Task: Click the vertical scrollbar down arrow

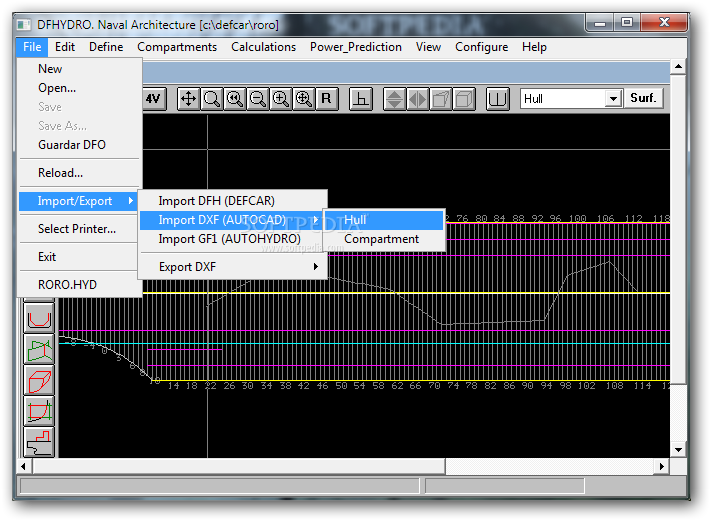Action: coord(678,450)
